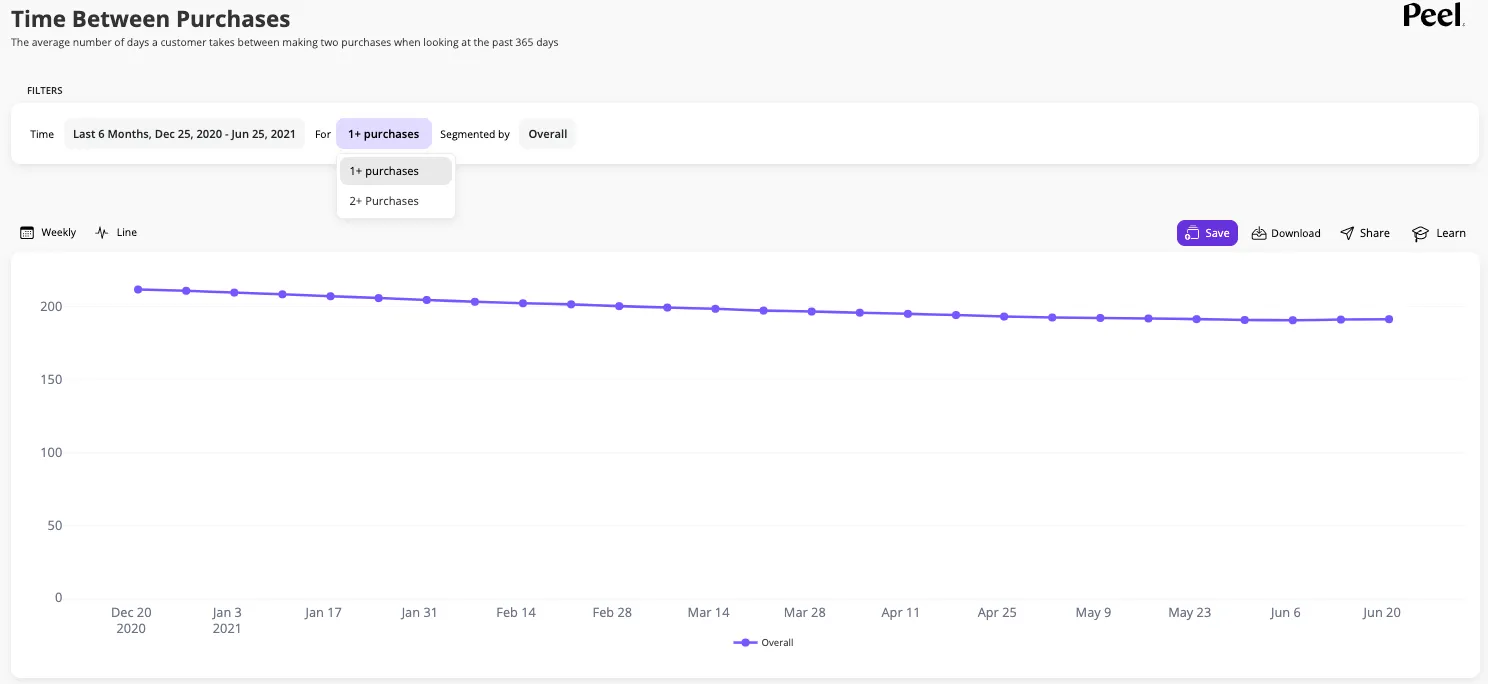Click the Download tray icon
Image resolution: width=1488 pixels, height=684 pixels.
pos(1260,233)
